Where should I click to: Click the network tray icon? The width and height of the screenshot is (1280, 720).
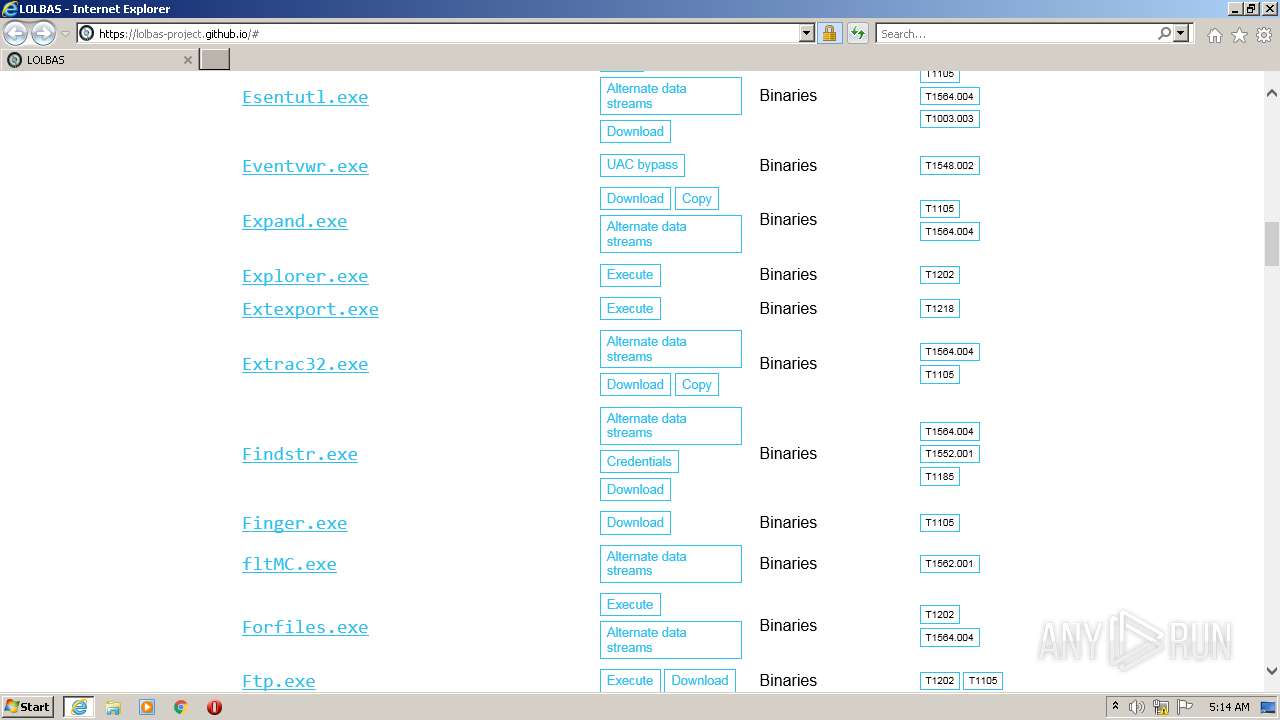click(x=1161, y=707)
